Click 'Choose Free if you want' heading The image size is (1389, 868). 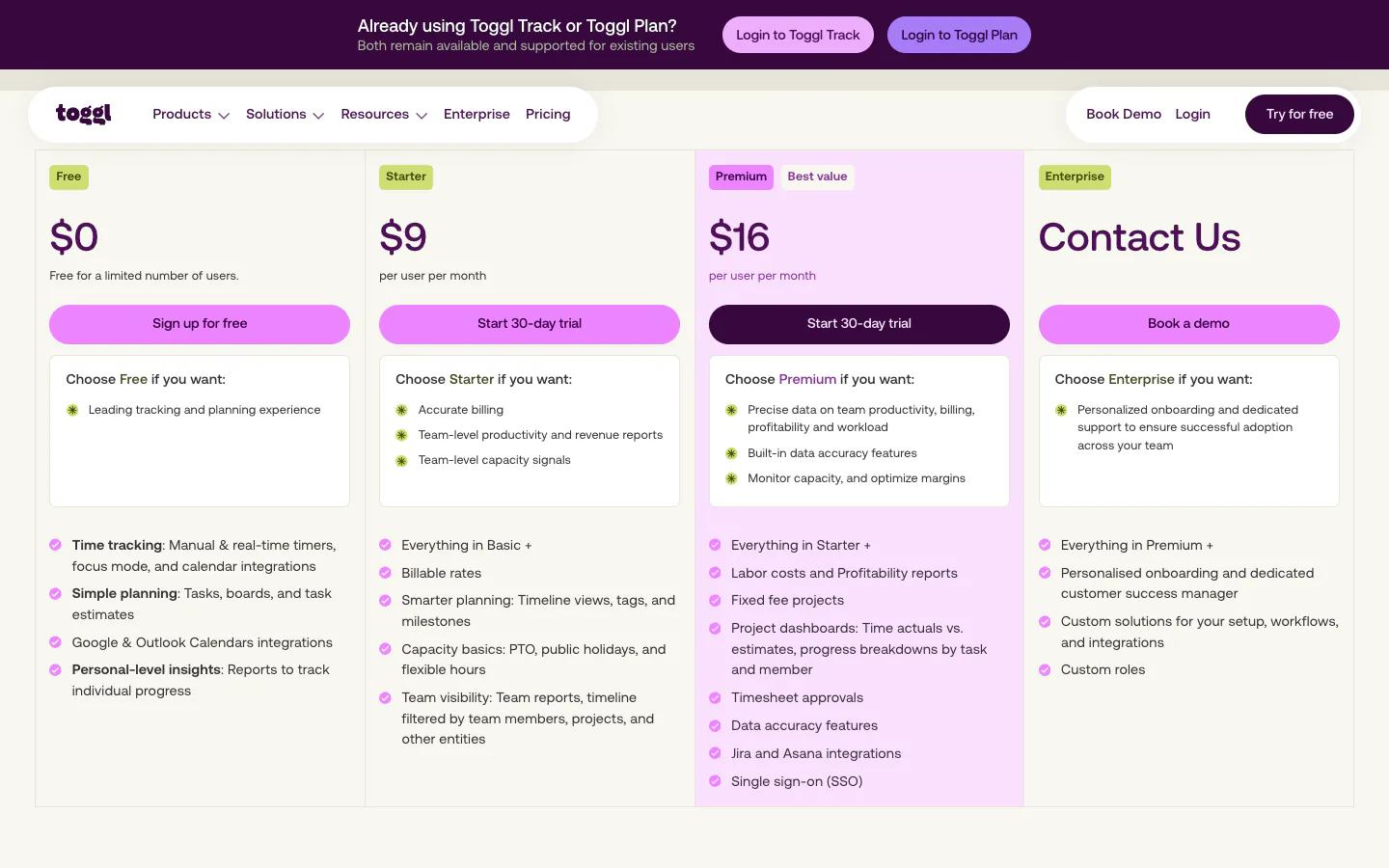(146, 379)
